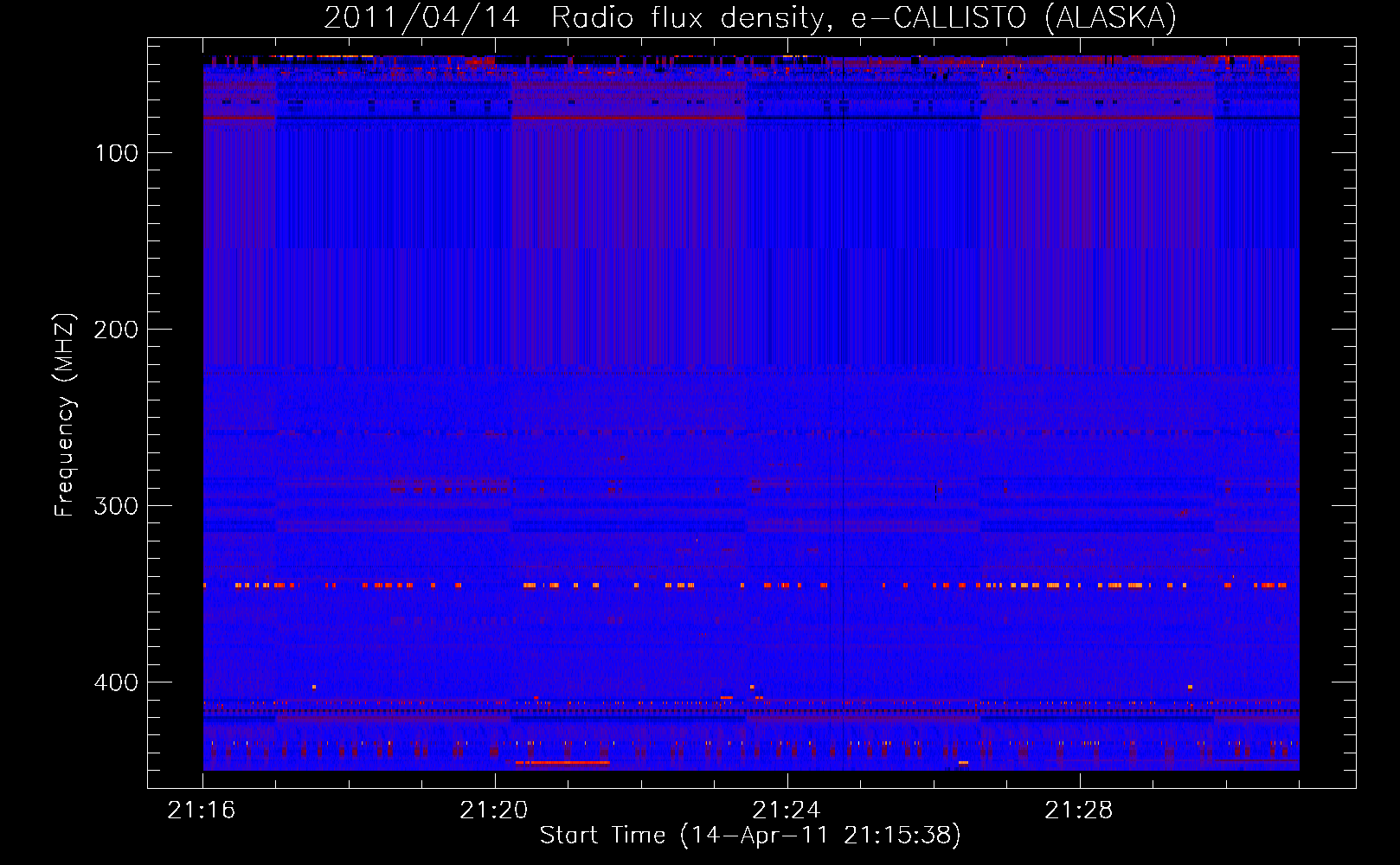1400x865 pixels.
Task: Click the '400' frequency tick label
Action: [x=115, y=682]
